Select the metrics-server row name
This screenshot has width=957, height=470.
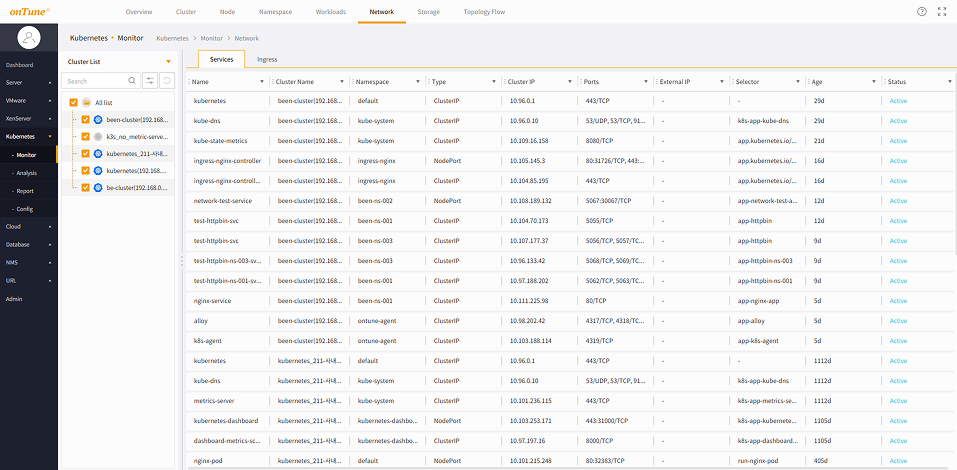[x=214, y=400]
